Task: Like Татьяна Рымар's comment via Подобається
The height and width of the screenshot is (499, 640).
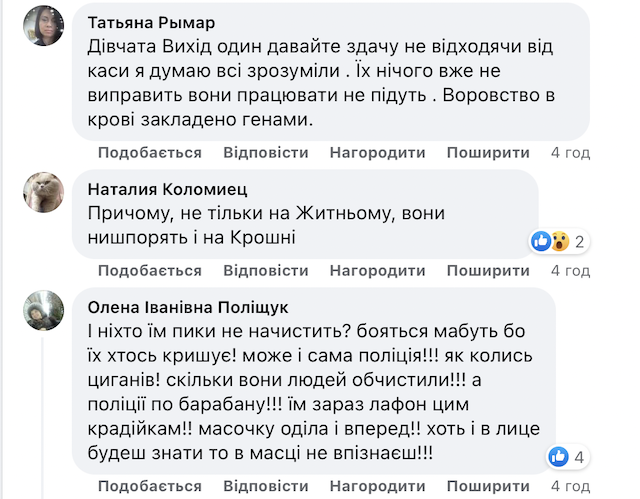Action: tap(150, 153)
